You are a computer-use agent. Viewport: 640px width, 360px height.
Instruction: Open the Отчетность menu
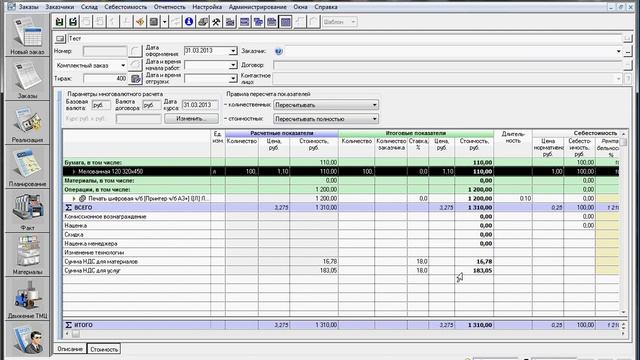click(x=169, y=7)
